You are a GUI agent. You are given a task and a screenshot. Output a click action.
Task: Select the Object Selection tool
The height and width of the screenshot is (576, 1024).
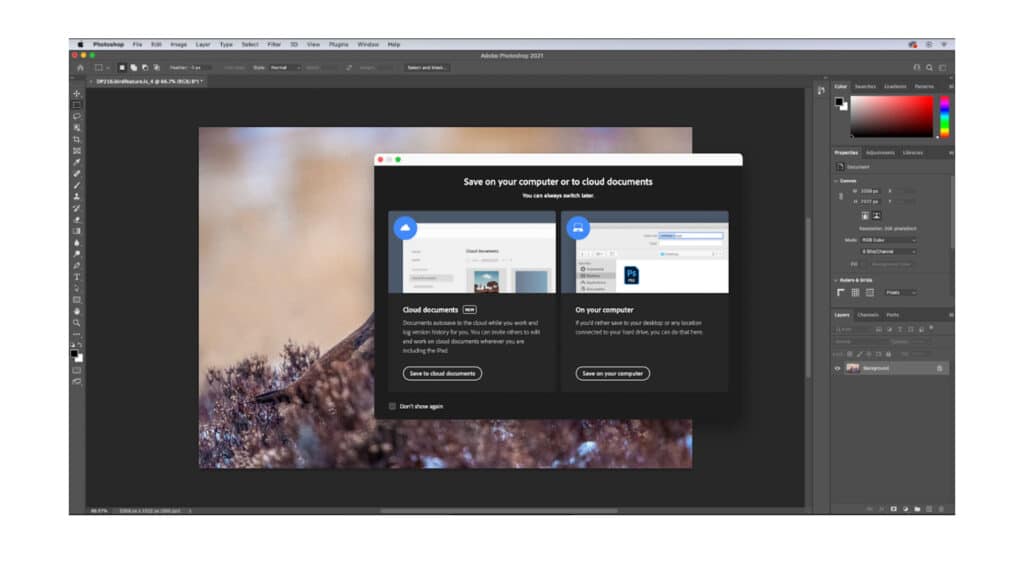[x=77, y=128]
